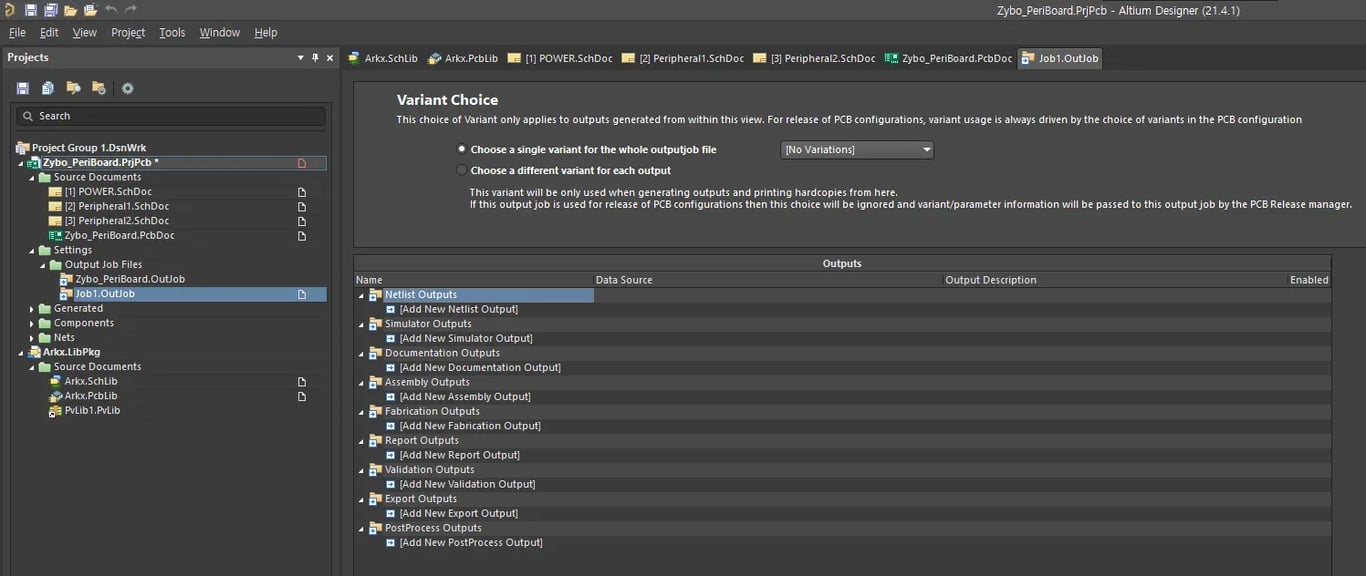Click the Save icon in the title bar

pyautogui.click(x=30, y=10)
